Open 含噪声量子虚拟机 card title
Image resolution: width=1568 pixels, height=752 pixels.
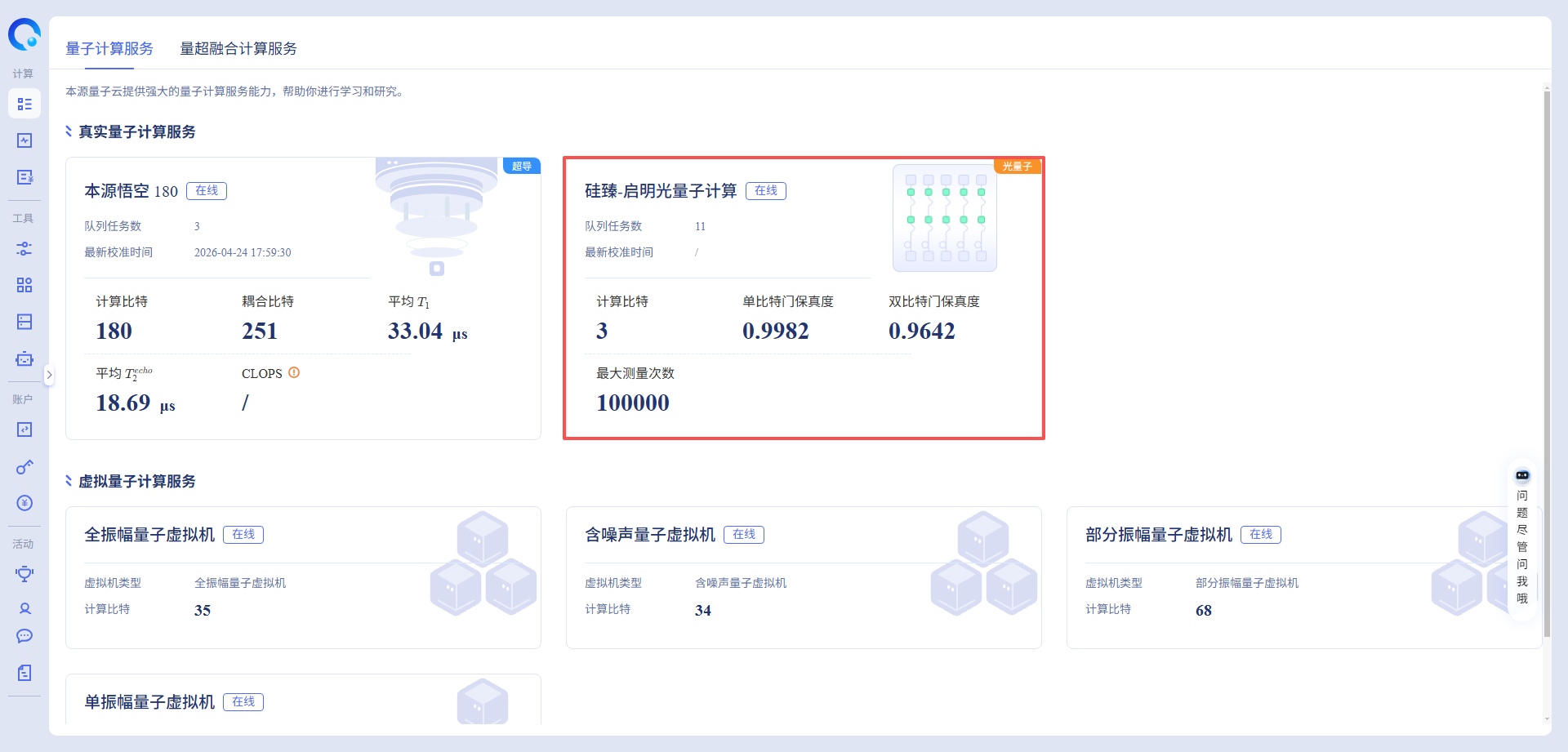pyautogui.click(x=650, y=535)
